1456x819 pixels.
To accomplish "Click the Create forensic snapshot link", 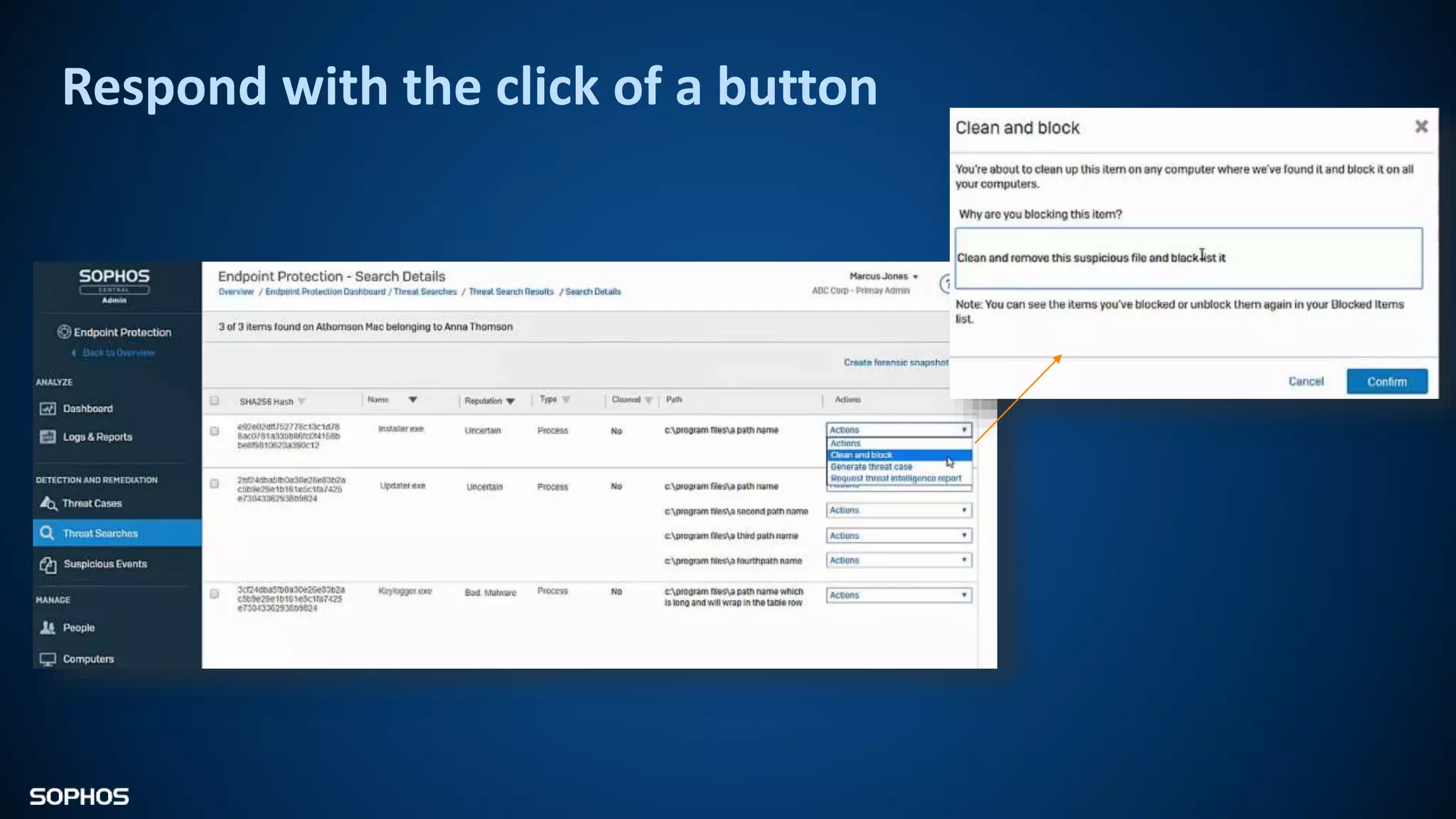I will click(896, 363).
